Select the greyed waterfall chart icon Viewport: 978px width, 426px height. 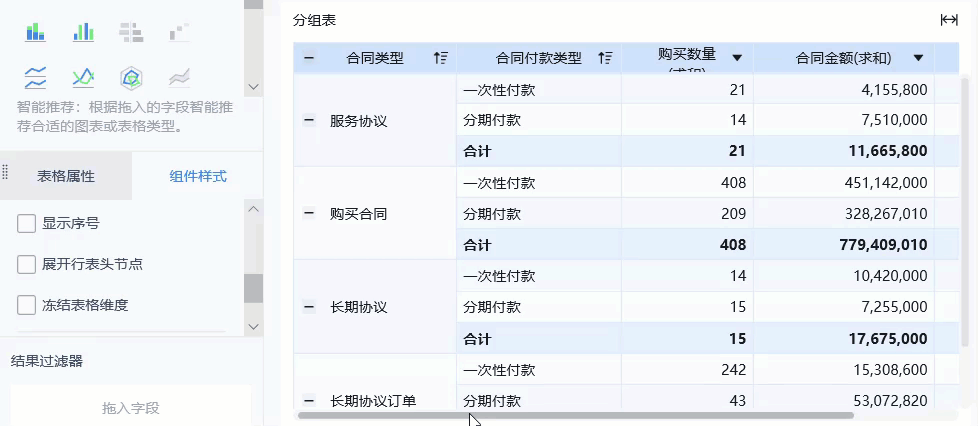[x=179, y=32]
